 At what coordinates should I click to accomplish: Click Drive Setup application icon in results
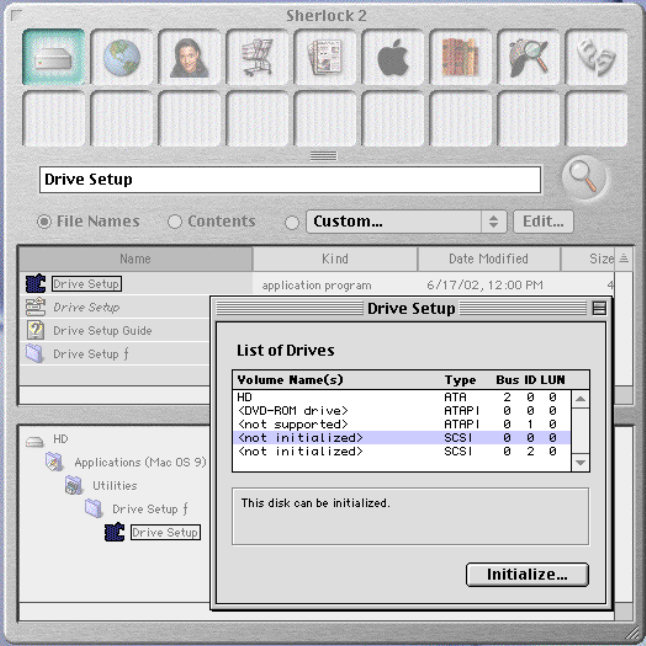pyautogui.click(x=35, y=283)
